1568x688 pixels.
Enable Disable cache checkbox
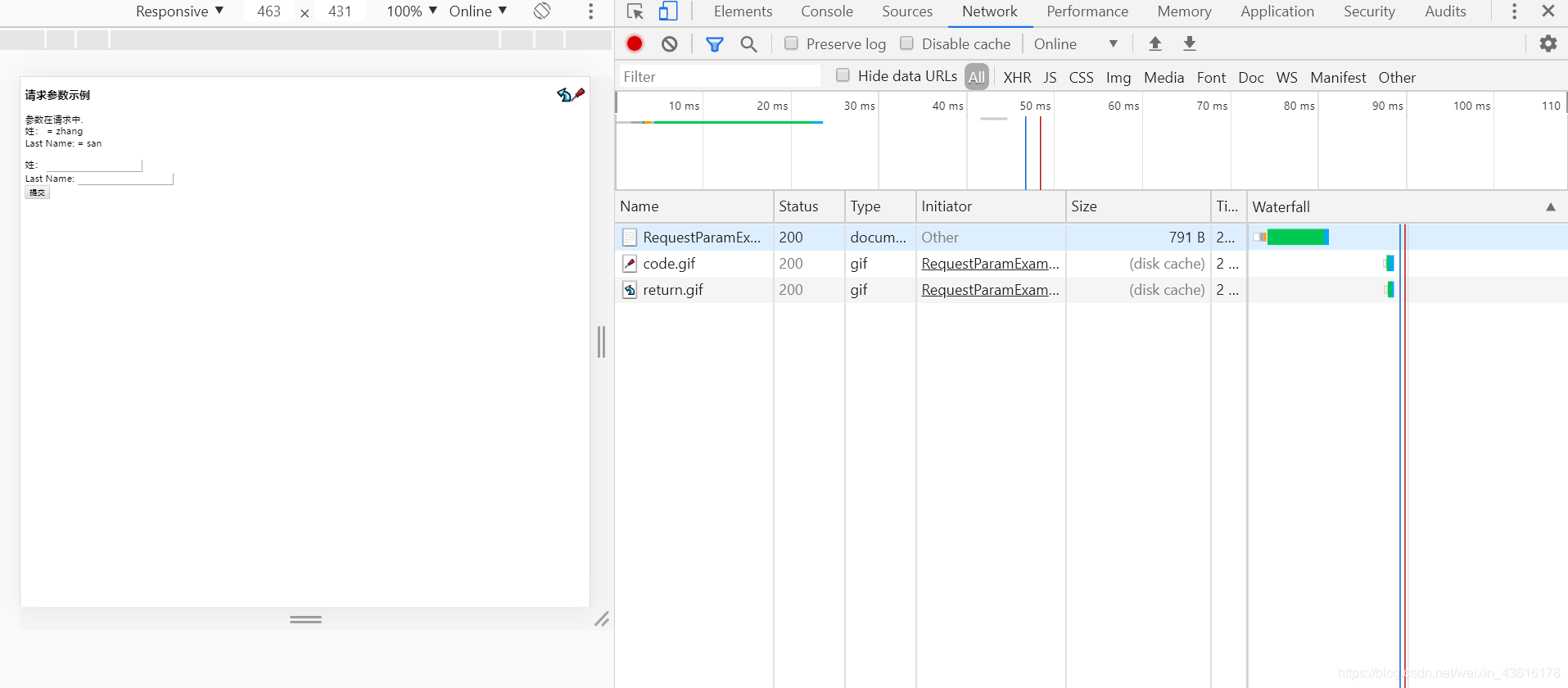coord(906,43)
